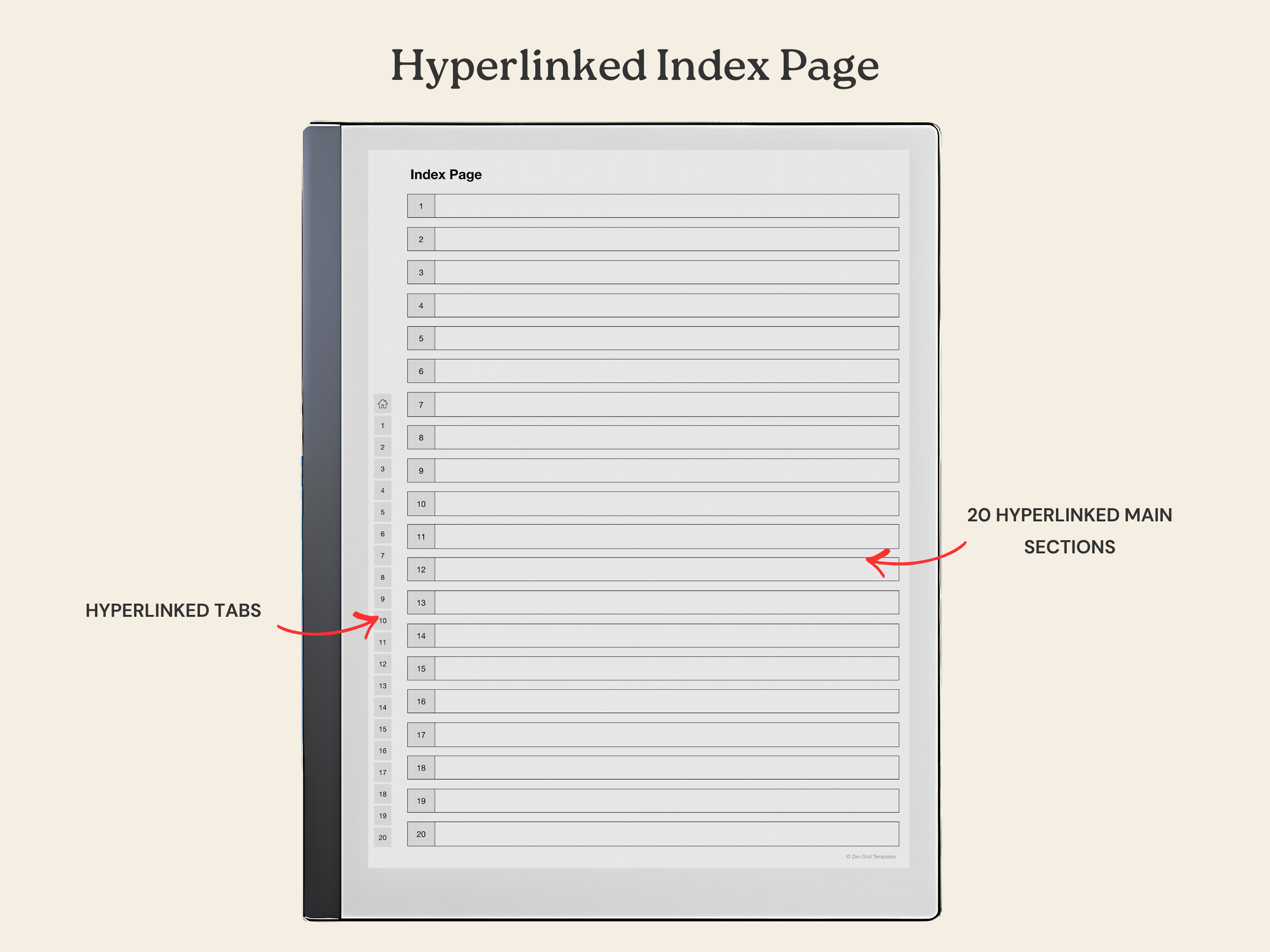1270x952 pixels.
Task: Open section 7 from index list
Action: (421, 405)
